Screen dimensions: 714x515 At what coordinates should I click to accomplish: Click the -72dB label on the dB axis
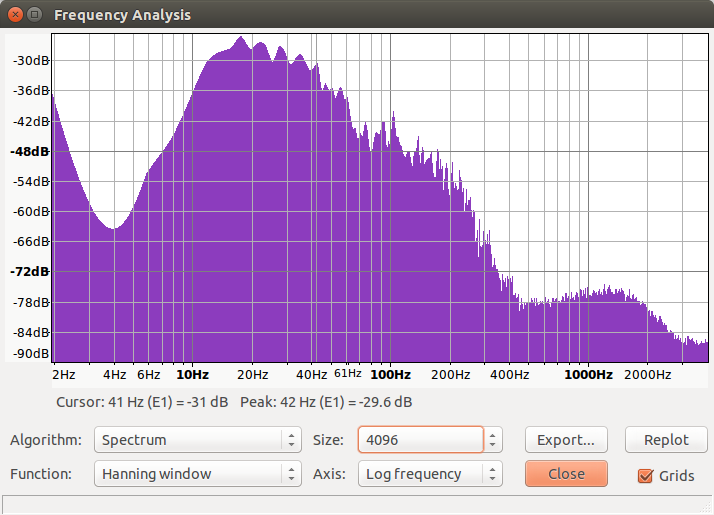pos(29,272)
